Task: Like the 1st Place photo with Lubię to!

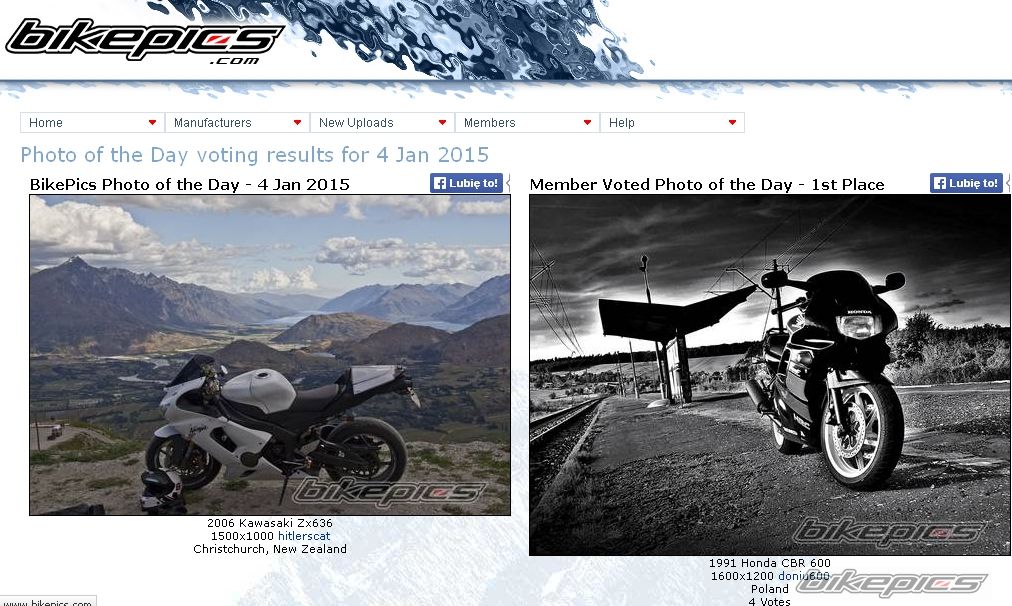Action: 966,183
